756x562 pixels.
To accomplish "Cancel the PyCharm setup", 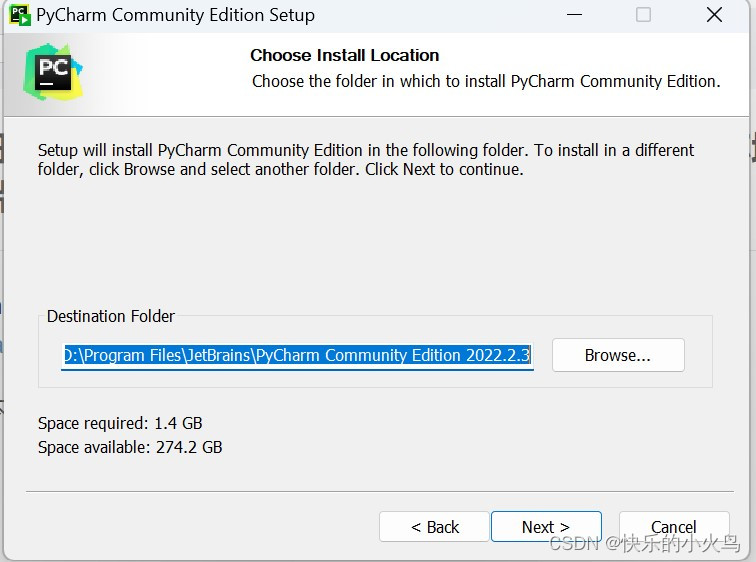I will [674, 527].
